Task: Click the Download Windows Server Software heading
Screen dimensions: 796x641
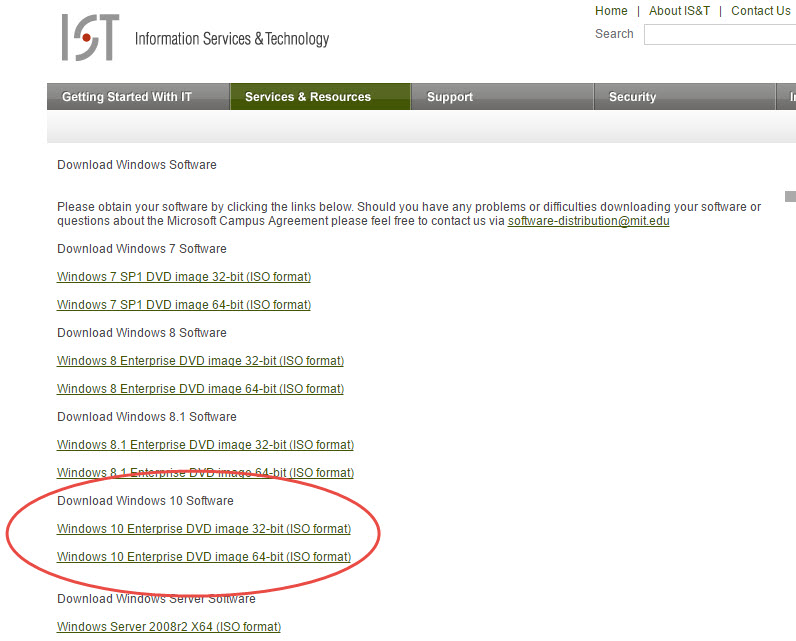Action: [156, 598]
